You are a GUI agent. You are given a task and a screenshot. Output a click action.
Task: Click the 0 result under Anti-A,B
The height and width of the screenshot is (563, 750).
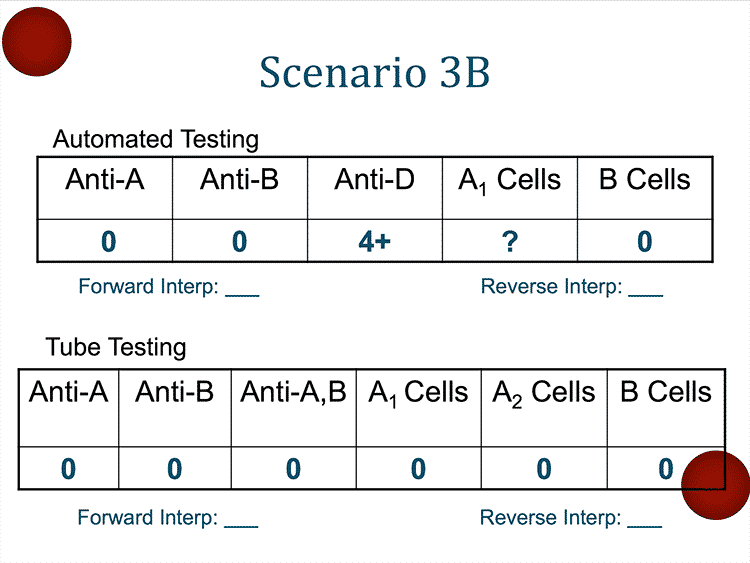pyautogui.click(x=293, y=468)
